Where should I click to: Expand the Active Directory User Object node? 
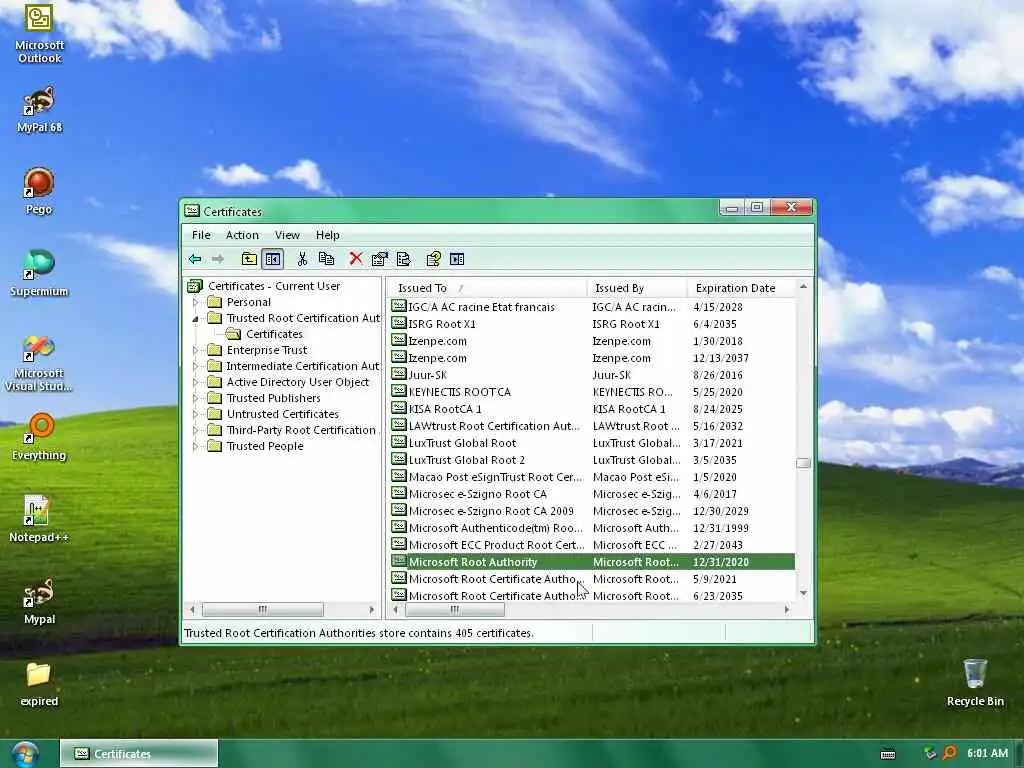tap(195, 383)
